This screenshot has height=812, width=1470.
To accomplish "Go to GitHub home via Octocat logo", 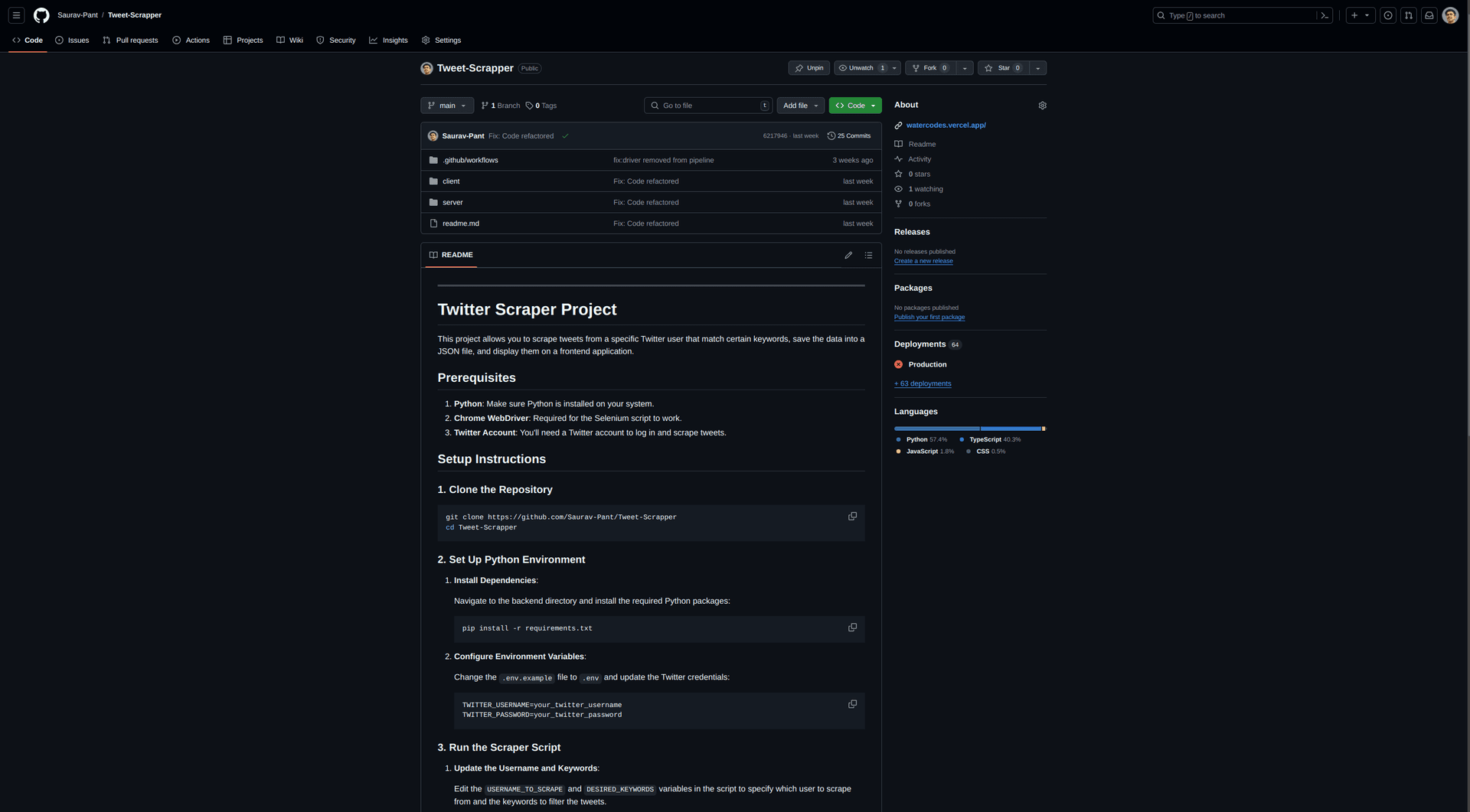I will tap(41, 15).
